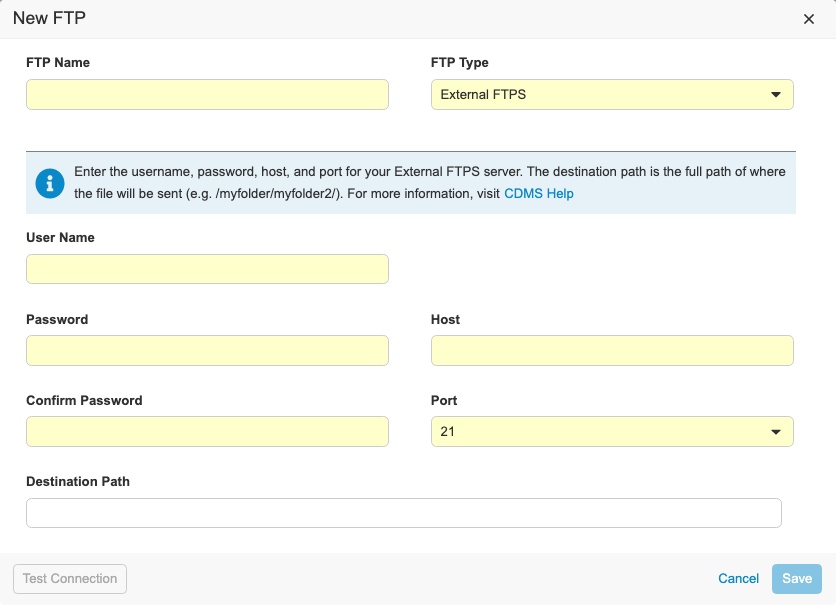Focus the Host text field
The height and width of the screenshot is (605, 836).
pyautogui.click(x=612, y=351)
